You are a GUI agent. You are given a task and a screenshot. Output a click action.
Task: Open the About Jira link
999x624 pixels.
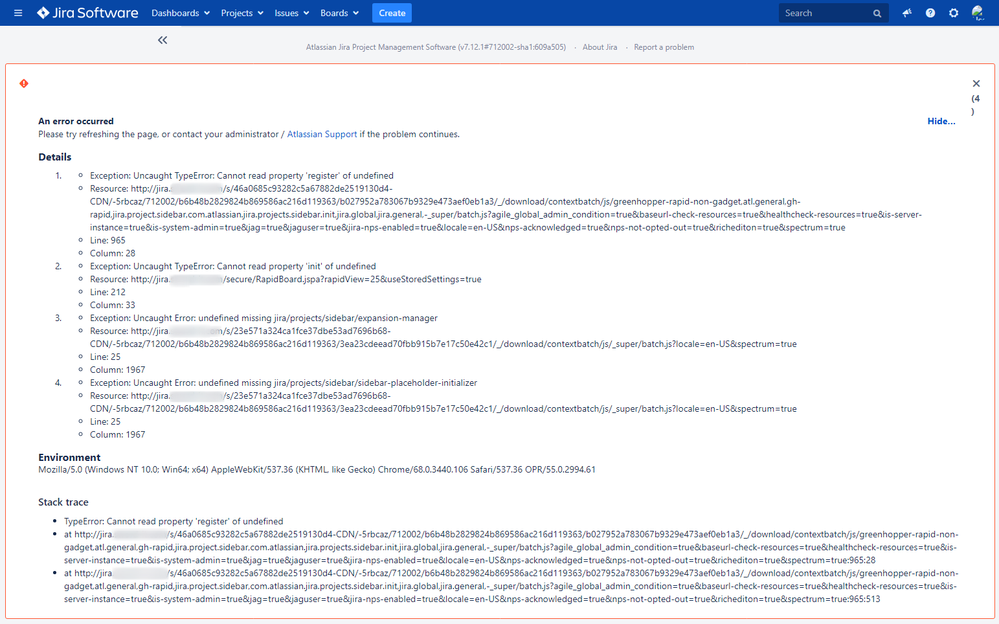[600, 47]
